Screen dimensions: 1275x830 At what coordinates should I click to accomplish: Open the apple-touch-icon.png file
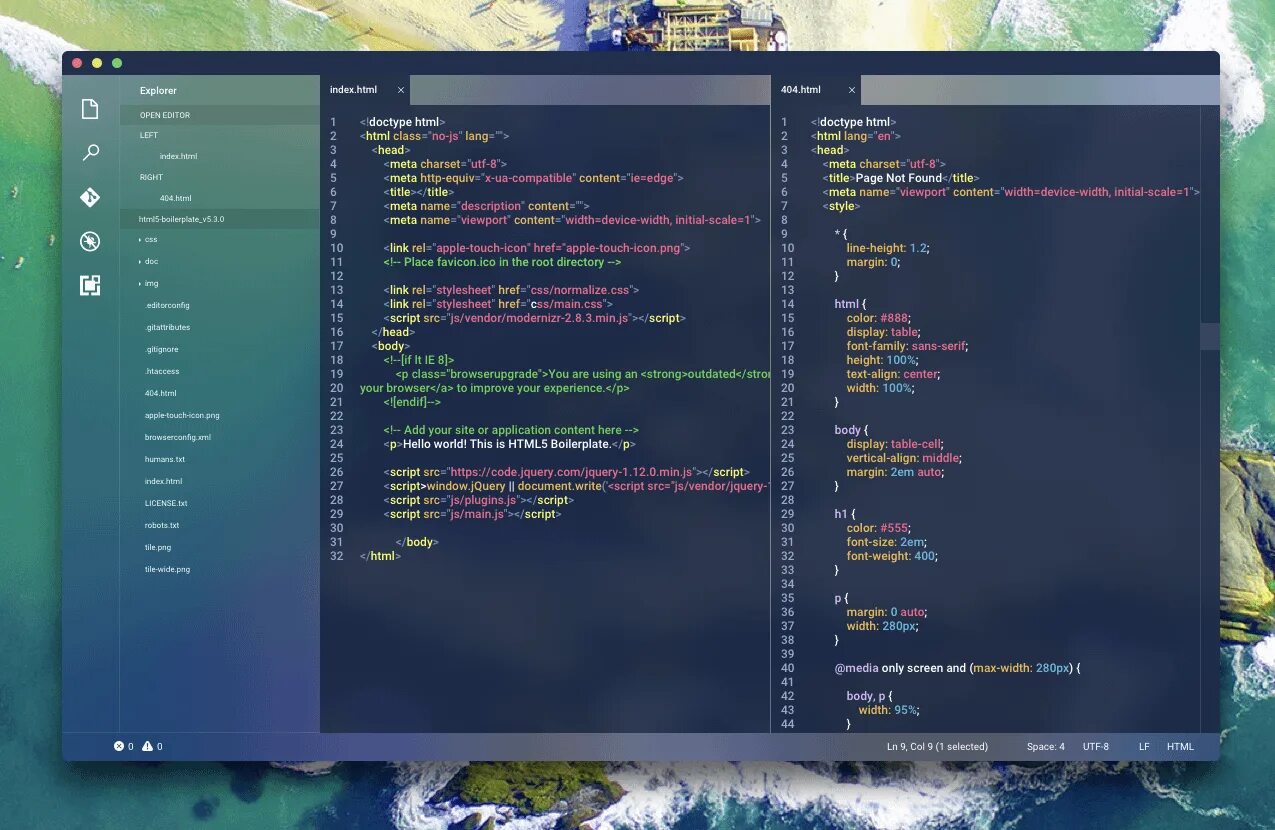point(182,415)
